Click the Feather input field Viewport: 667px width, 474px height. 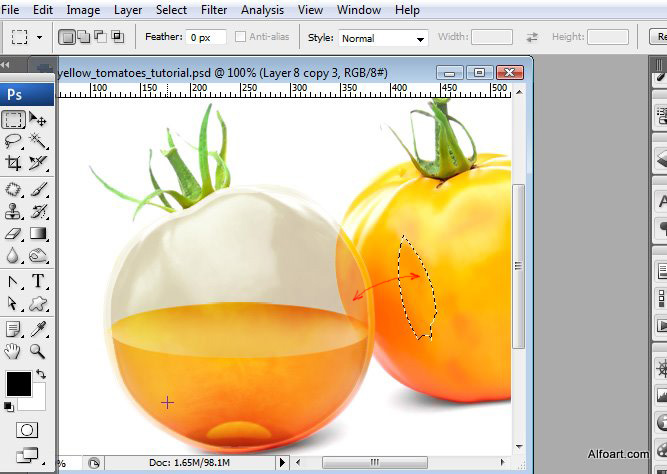pos(205,37)
